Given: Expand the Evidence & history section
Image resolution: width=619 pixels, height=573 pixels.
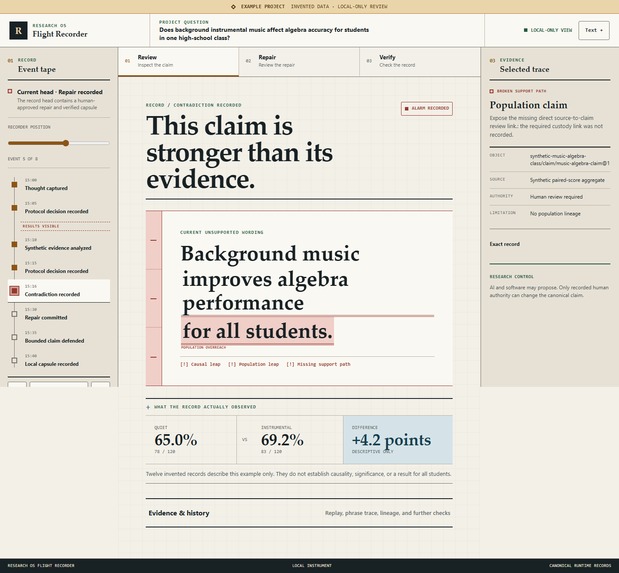Looking at the screenshot, I should coord(299,513).
